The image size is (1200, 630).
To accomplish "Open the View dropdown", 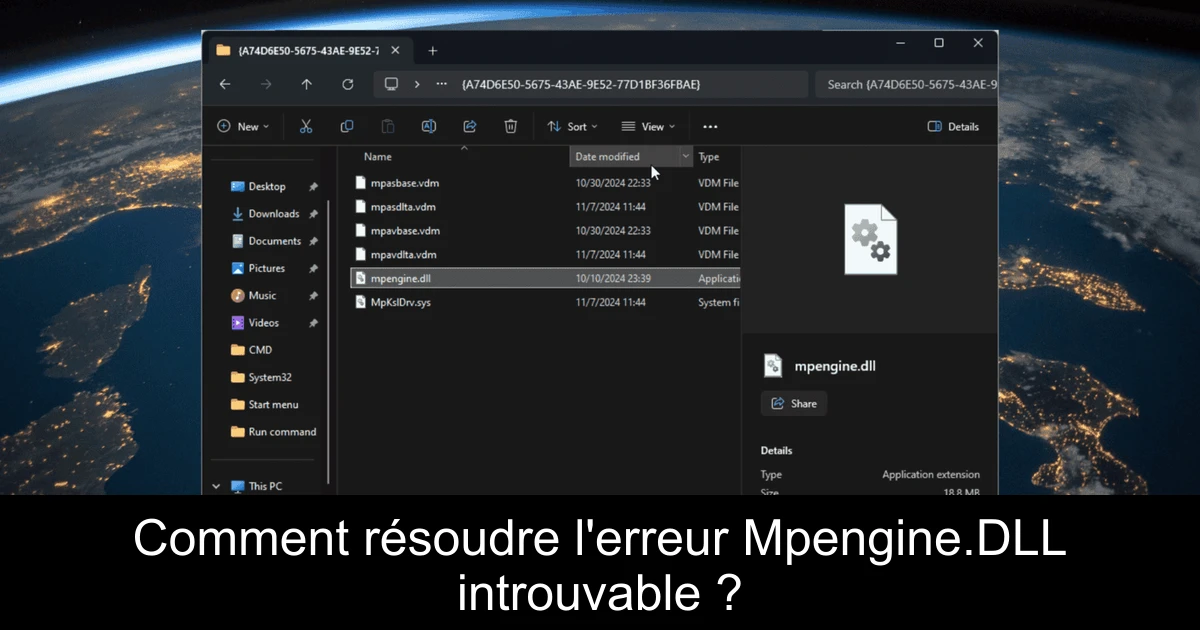I will click(649, 126).
